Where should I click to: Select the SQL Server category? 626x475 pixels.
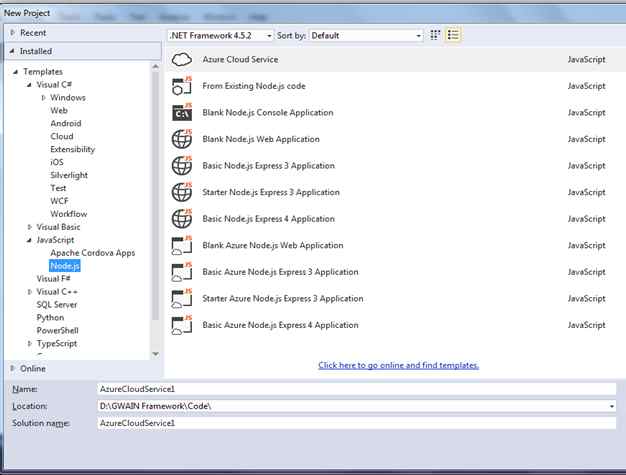click(x=57, y=305)
